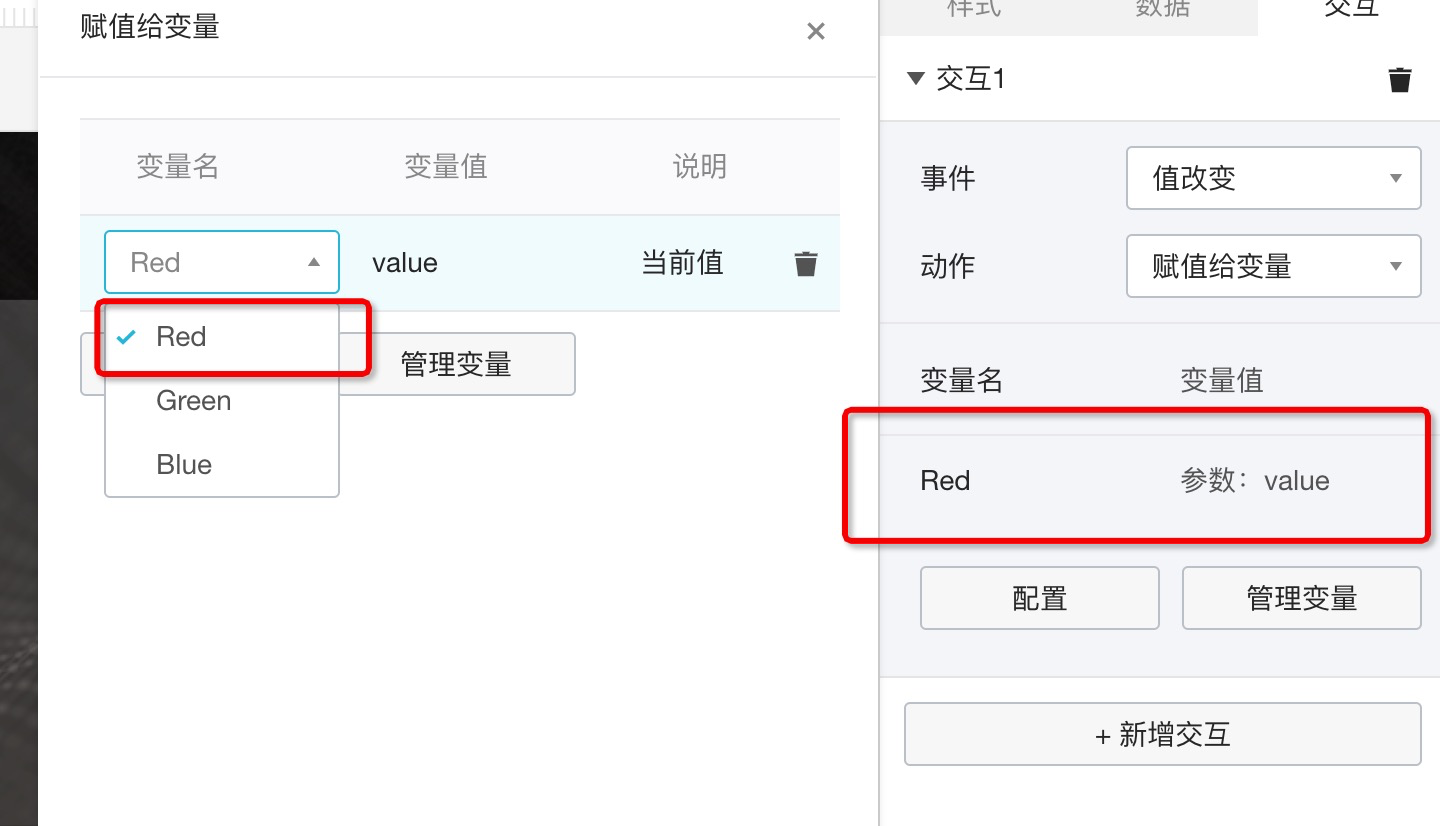Open the 动作 dropdown showing 赋值给变量

tap(1274, 266)
